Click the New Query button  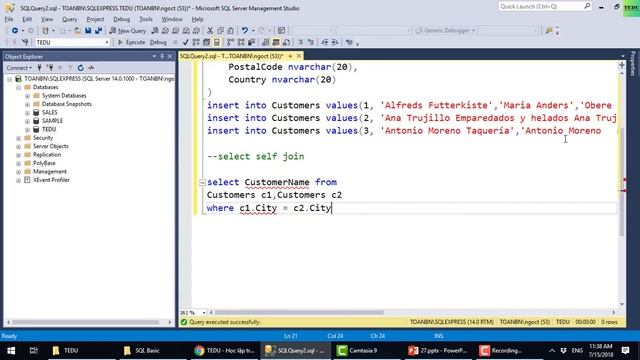(x=128, y=31)
